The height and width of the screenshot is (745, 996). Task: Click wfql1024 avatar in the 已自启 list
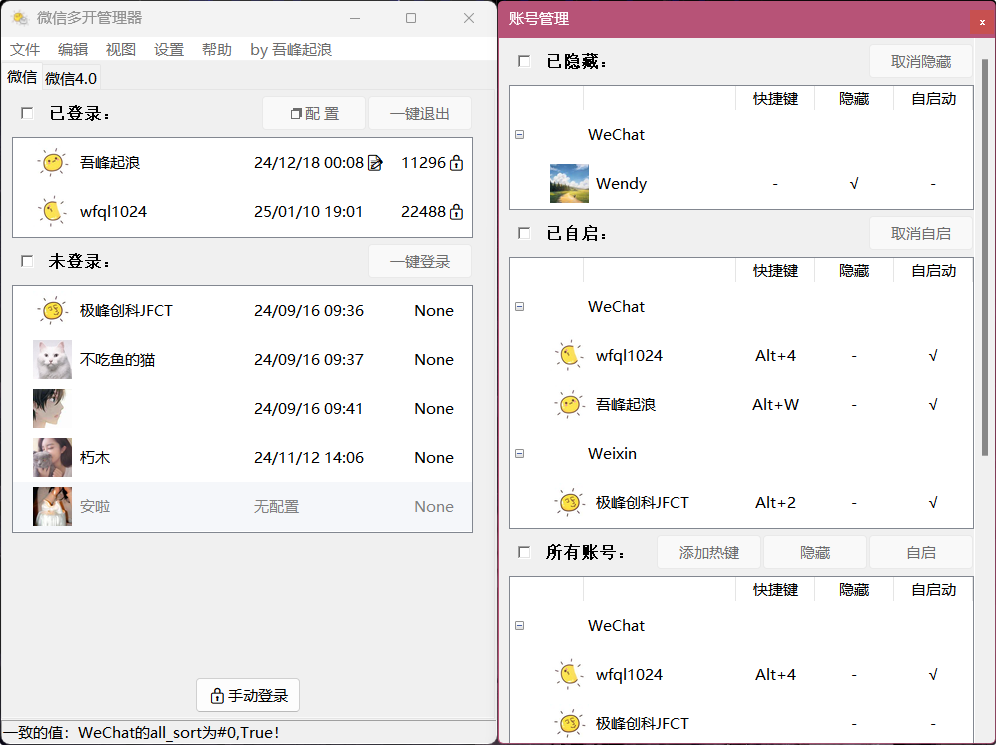[569, 356]
